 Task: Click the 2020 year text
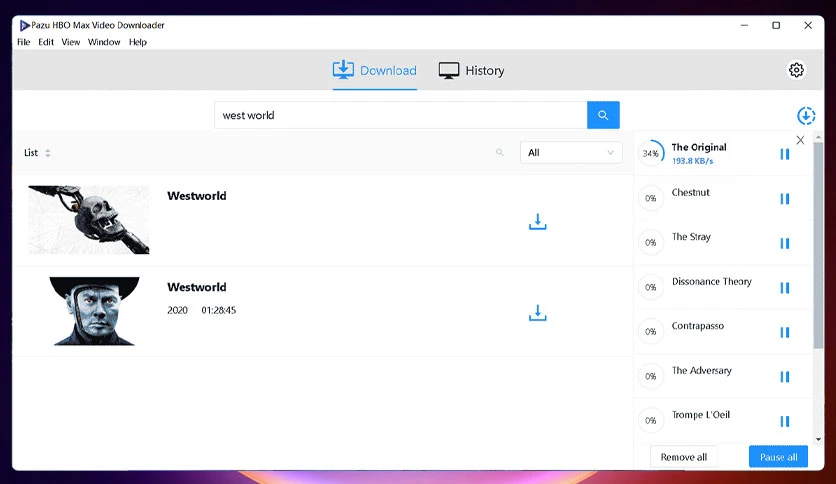[x=178, y=310]
